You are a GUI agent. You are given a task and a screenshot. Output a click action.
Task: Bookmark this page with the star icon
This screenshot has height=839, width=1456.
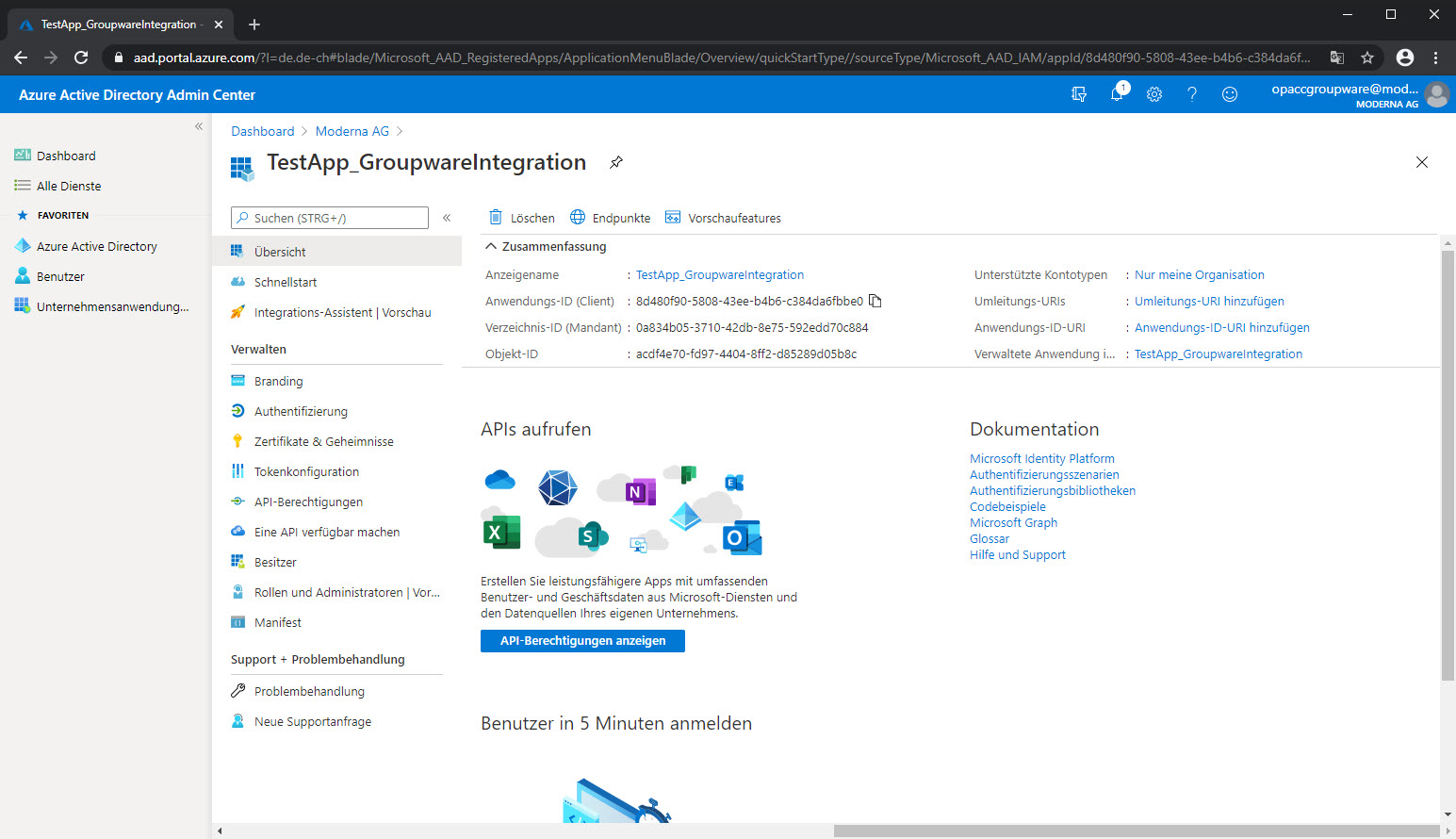pos(1367,58)
